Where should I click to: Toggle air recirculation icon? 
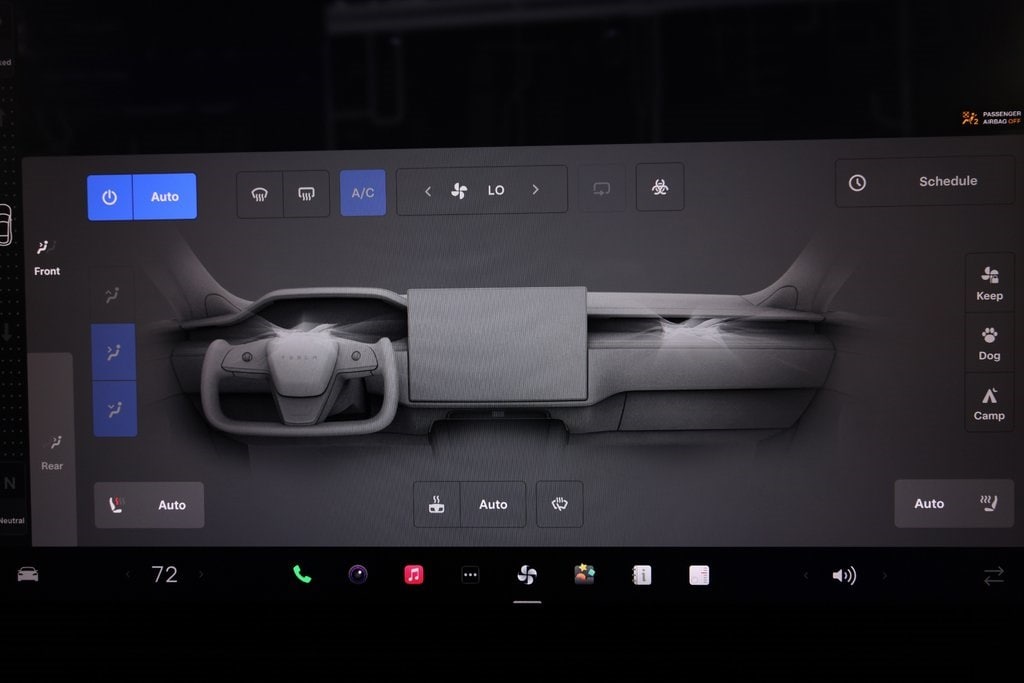[601, 188]
